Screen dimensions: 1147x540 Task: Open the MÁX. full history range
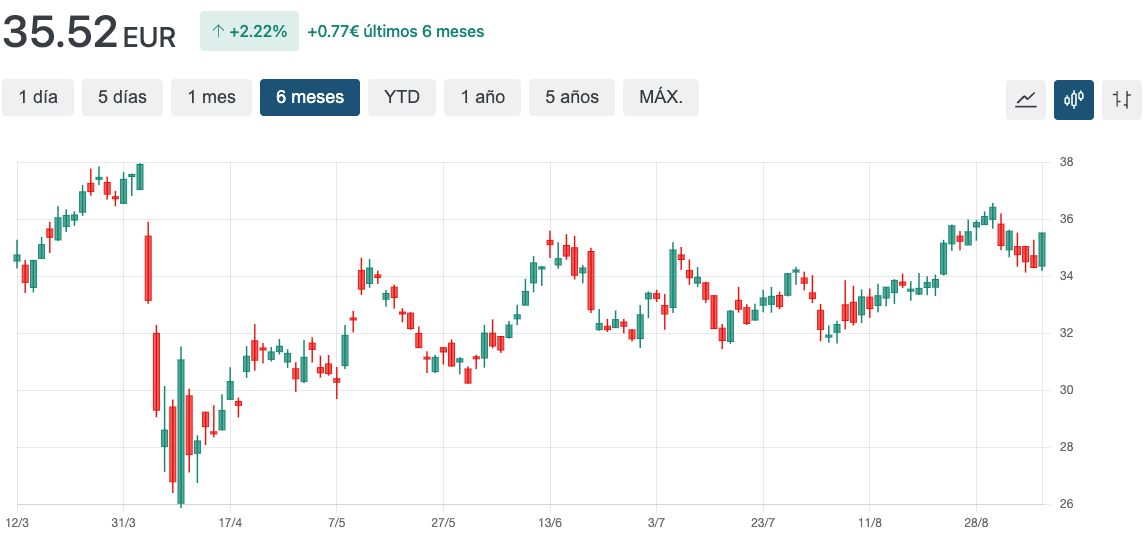[x=661, y=97]
